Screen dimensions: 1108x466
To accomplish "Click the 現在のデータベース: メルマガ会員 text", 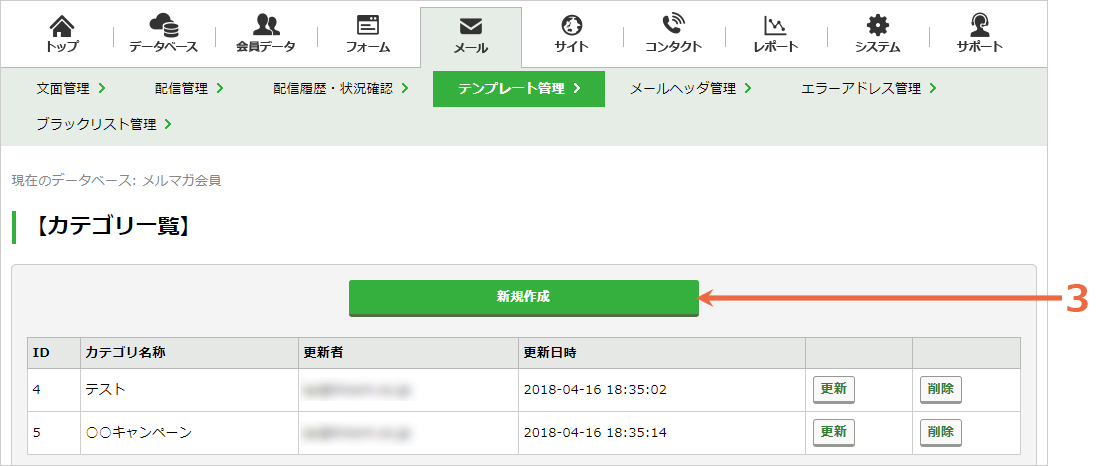I will coord(117,180).
